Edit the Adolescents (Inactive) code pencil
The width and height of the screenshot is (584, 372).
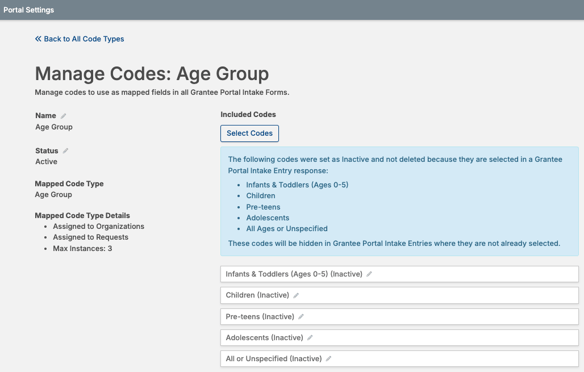310,338
